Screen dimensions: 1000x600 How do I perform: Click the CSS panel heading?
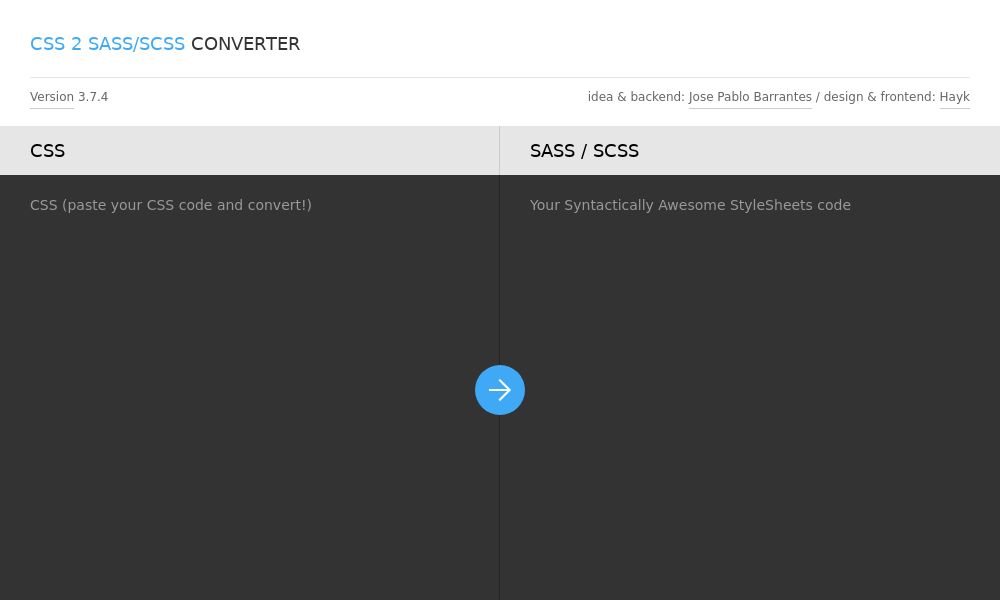click(47, 150)
